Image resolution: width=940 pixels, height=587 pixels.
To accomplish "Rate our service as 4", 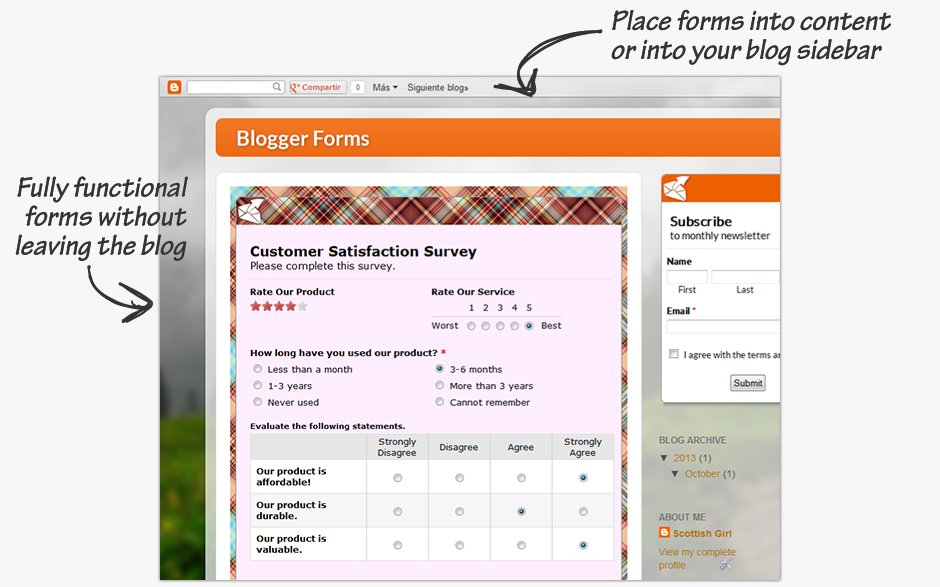I will coord(514,326).
